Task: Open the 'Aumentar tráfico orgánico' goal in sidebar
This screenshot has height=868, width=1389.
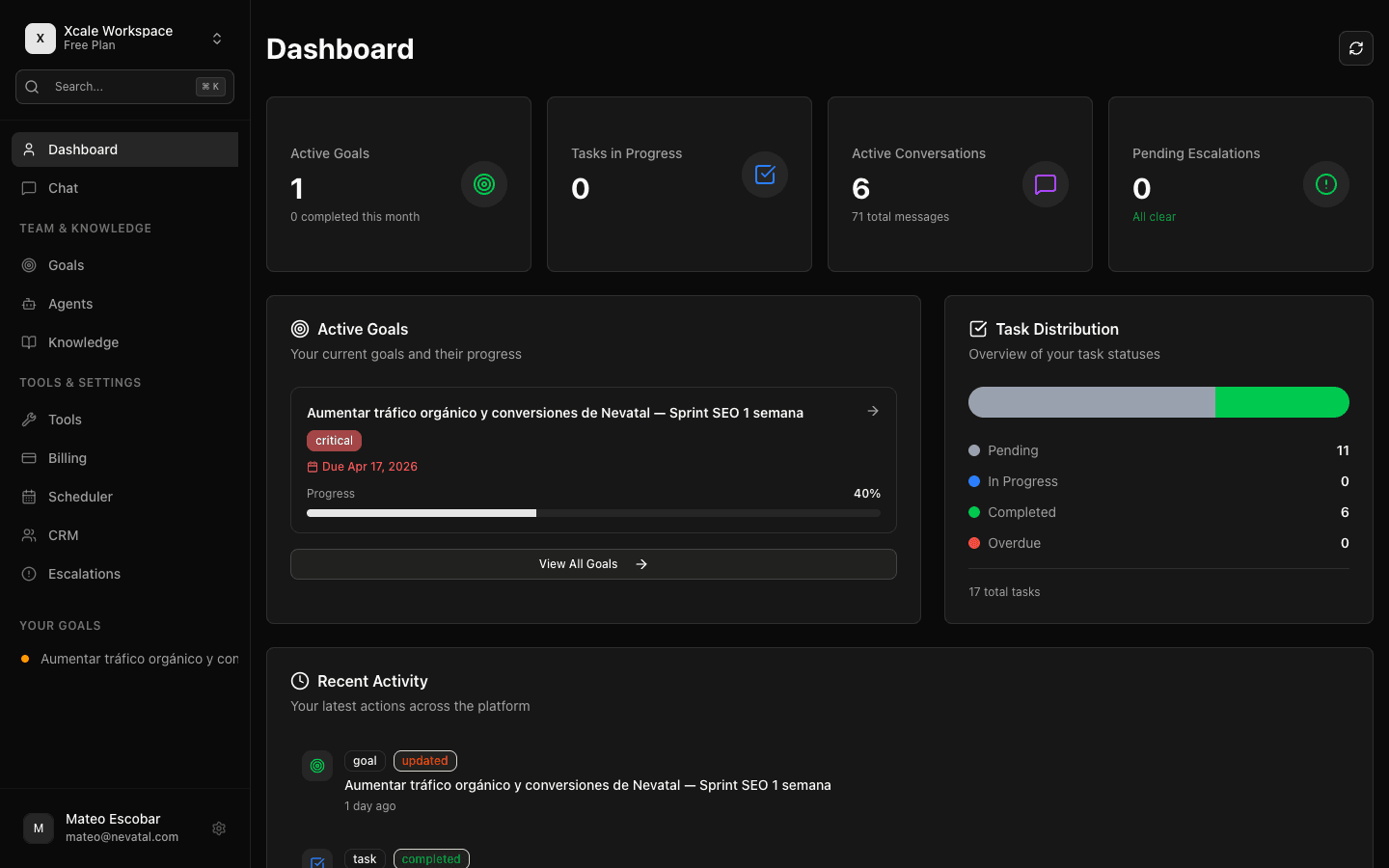Action: click(130, 659)
